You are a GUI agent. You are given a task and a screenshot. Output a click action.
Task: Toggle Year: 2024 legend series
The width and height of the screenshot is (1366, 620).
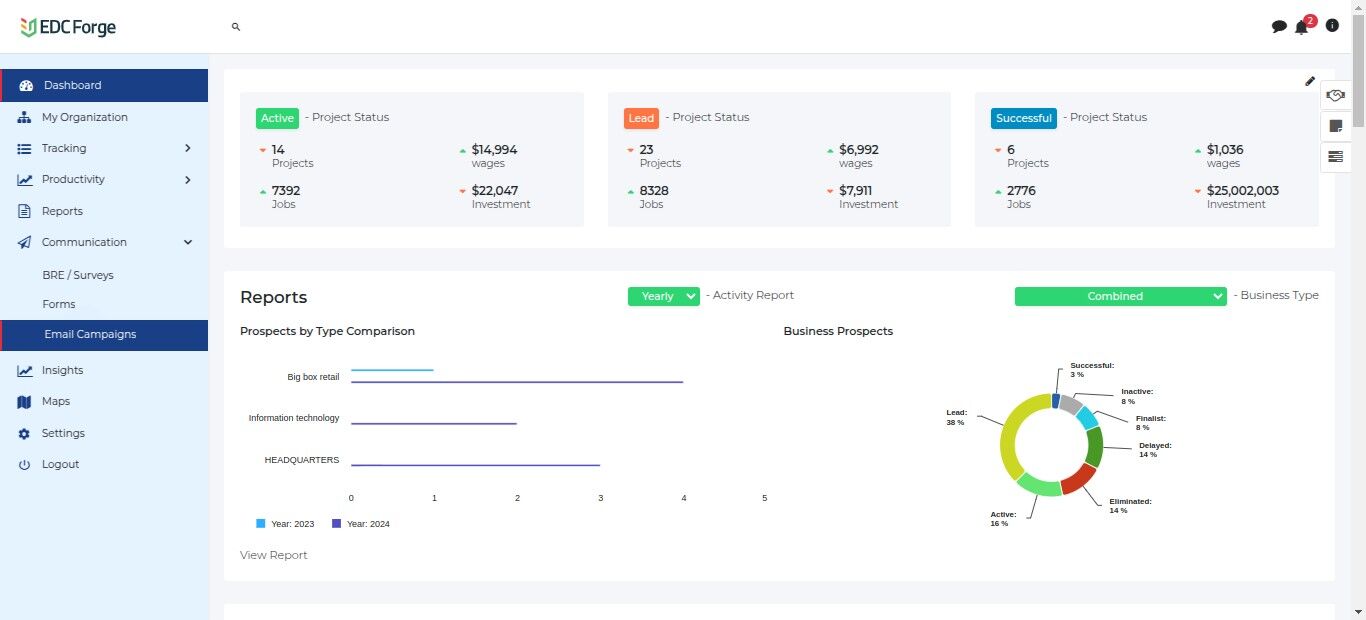point(361,523)
